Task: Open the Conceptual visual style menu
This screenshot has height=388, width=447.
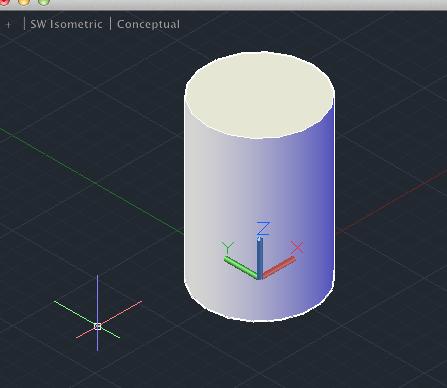Action: [148, 24]
